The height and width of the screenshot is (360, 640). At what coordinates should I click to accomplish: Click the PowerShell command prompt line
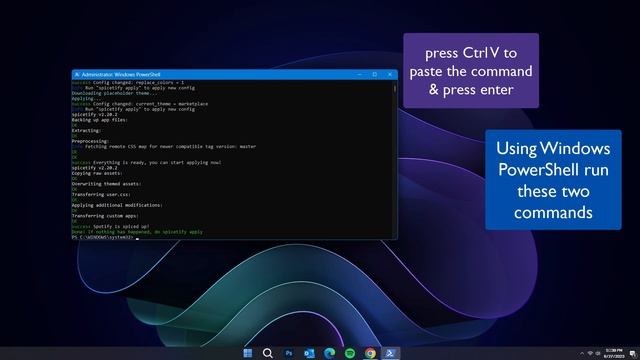pos(105,237)
